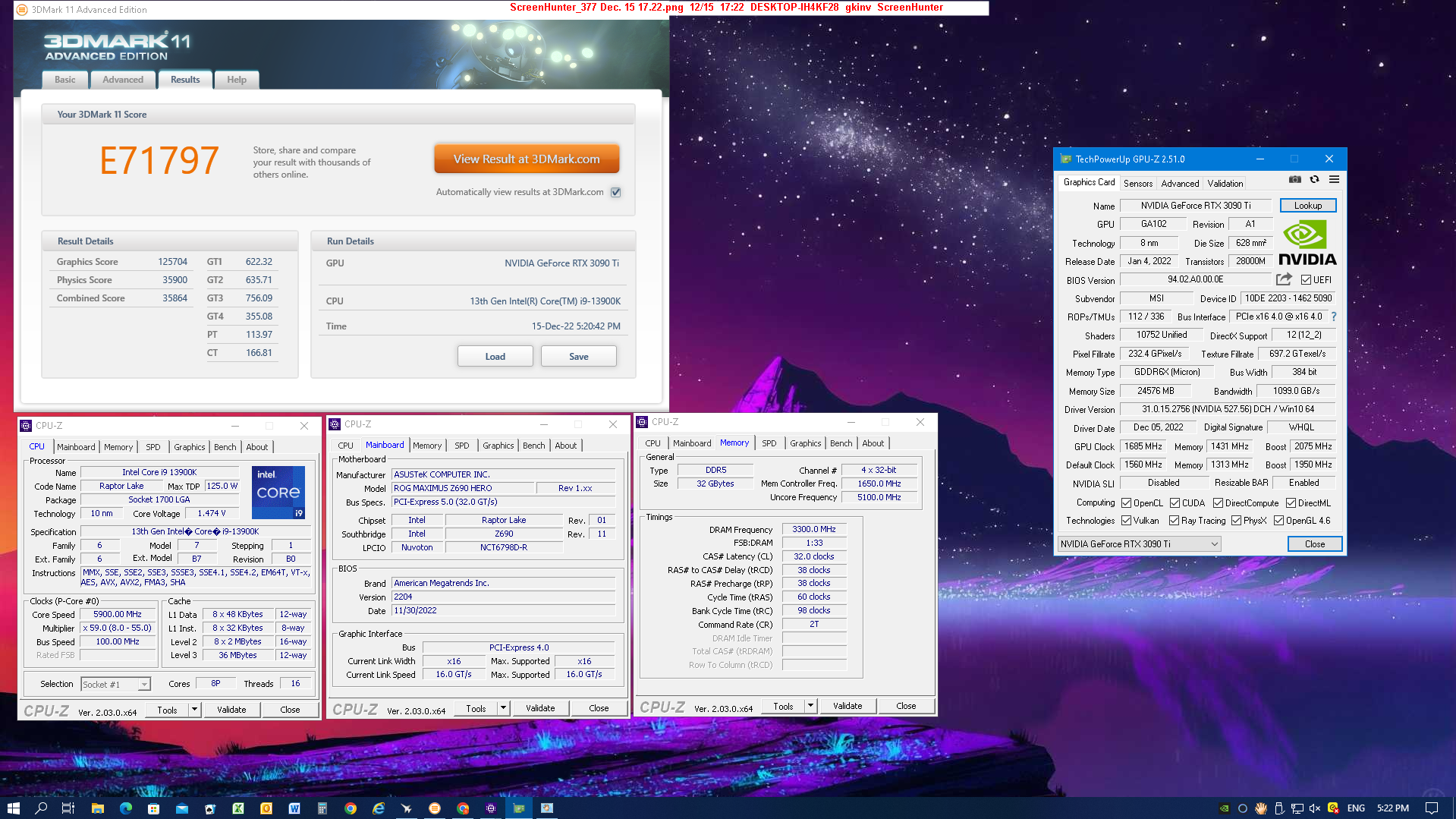Click Tools button in CPU-Z Memory window
Screen dimensions: 1456x819
pos(783,706)
